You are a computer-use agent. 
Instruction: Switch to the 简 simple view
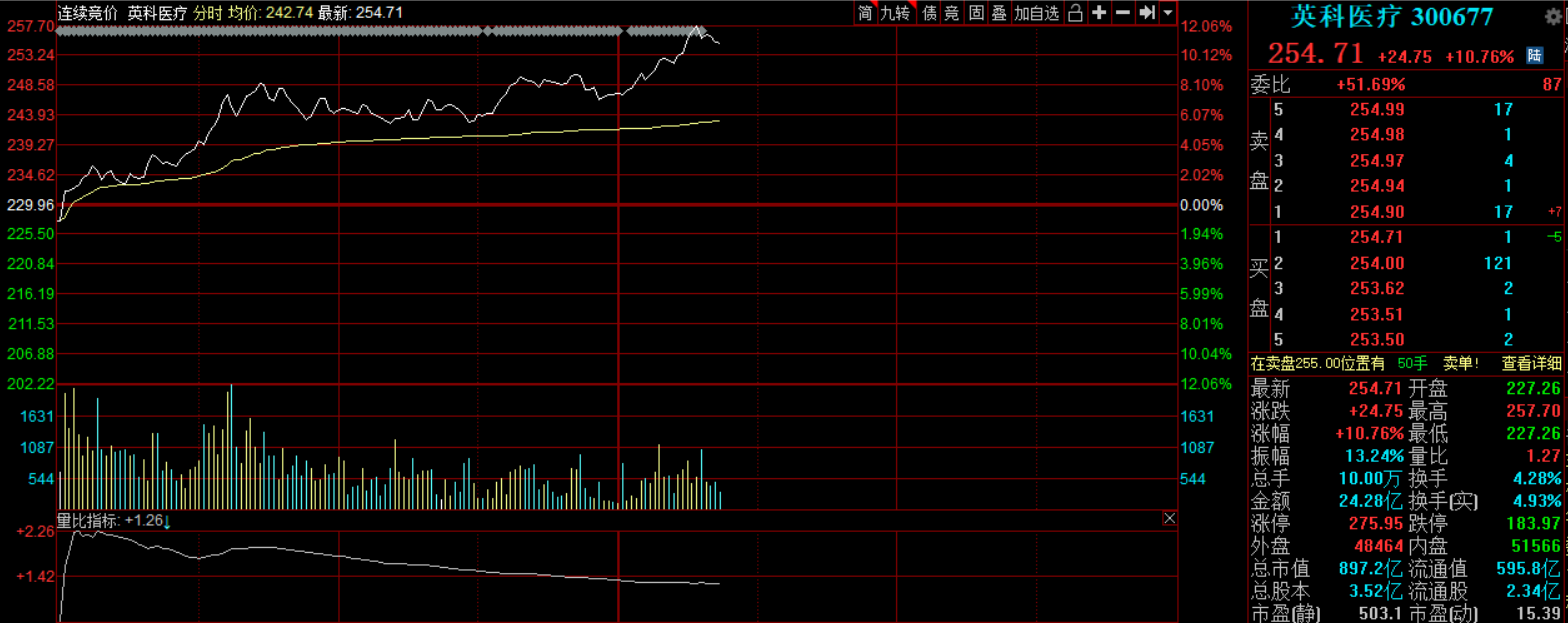(865, 12)
